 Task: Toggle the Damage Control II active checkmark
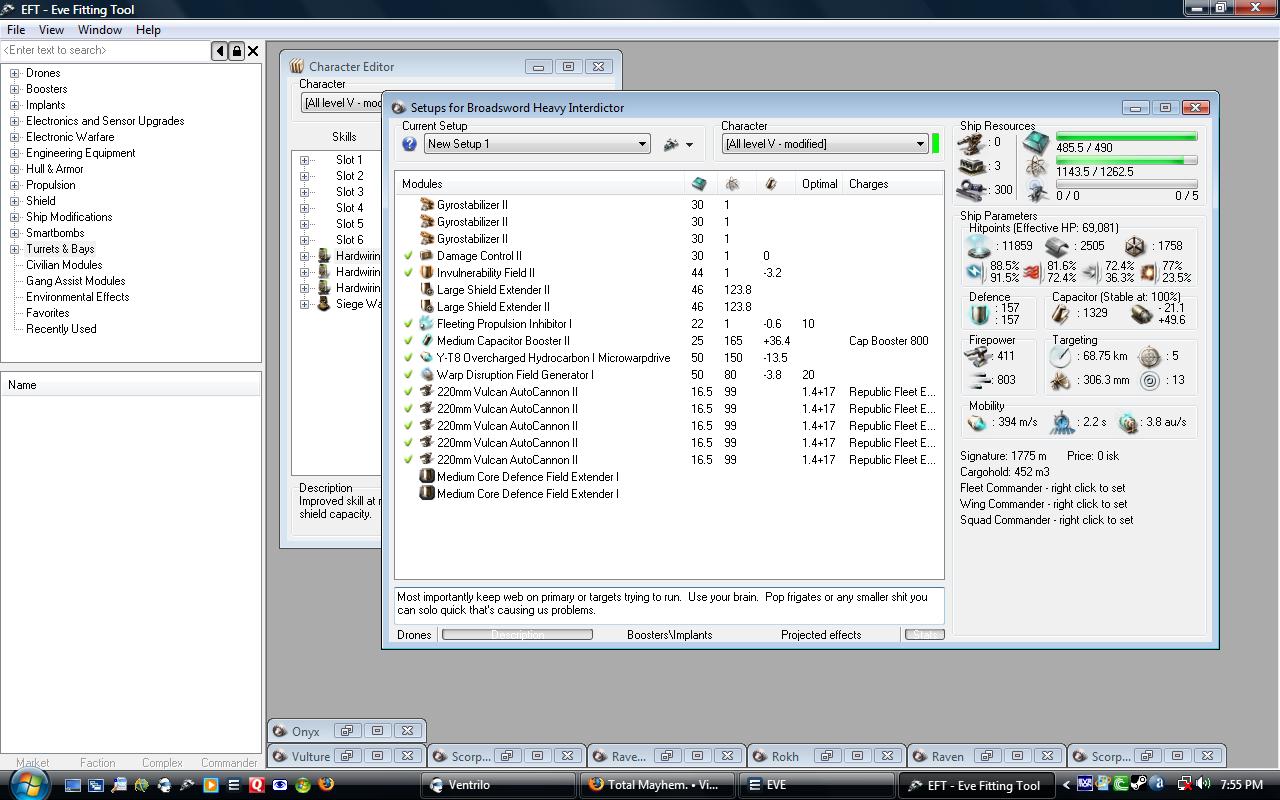tap(408, 256)
